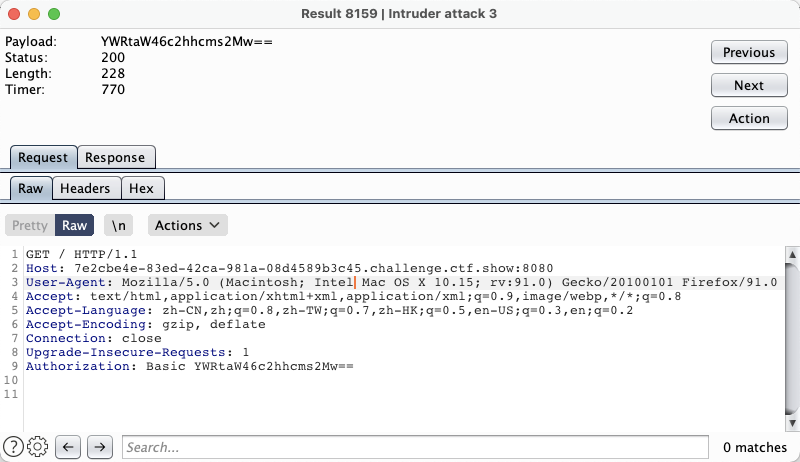Select Raw view mode toggle
This screenshot has height=462, width=800.
75,225
